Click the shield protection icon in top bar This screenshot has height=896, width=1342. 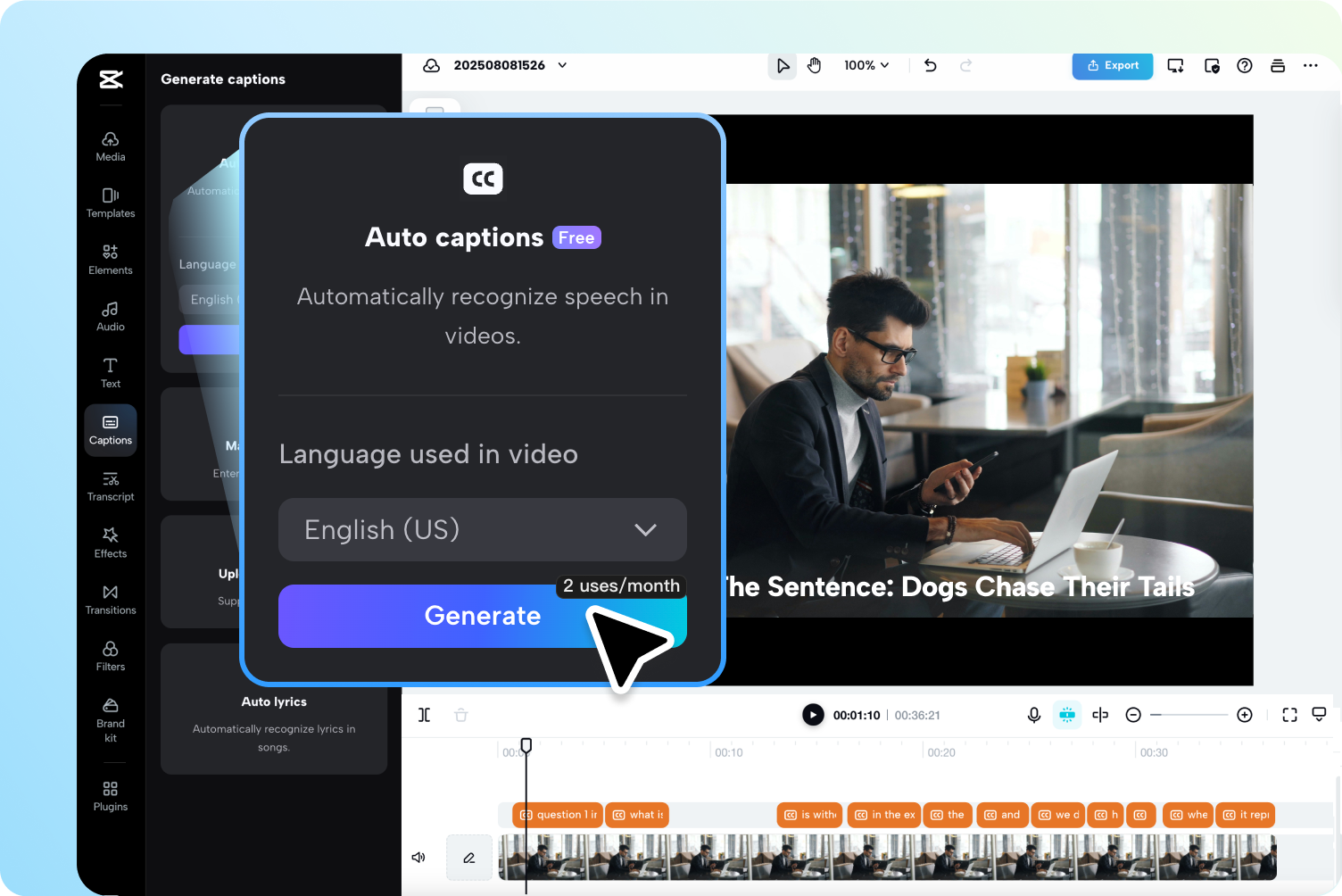tap(1212, 65)
